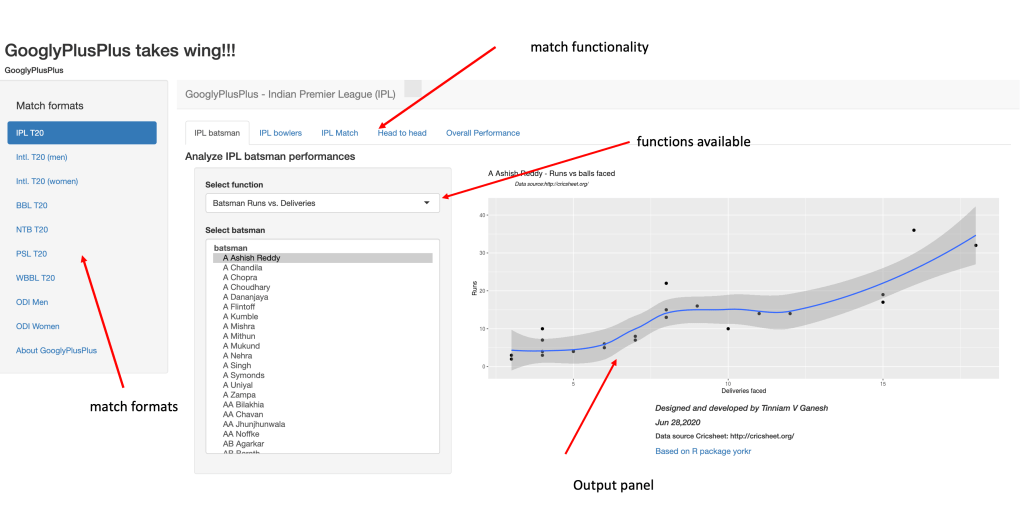Screen dimensions: 1023x523
Task: Select A Flintoff in the batsman list
Action: coord(241,307)
